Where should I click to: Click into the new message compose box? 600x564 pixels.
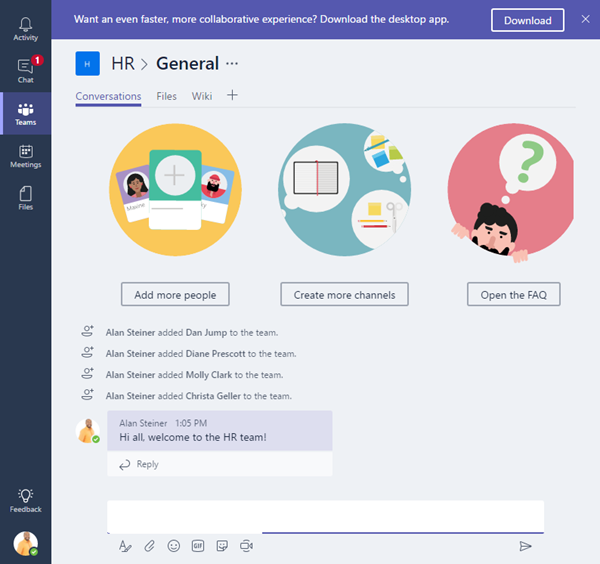[325, 517]
